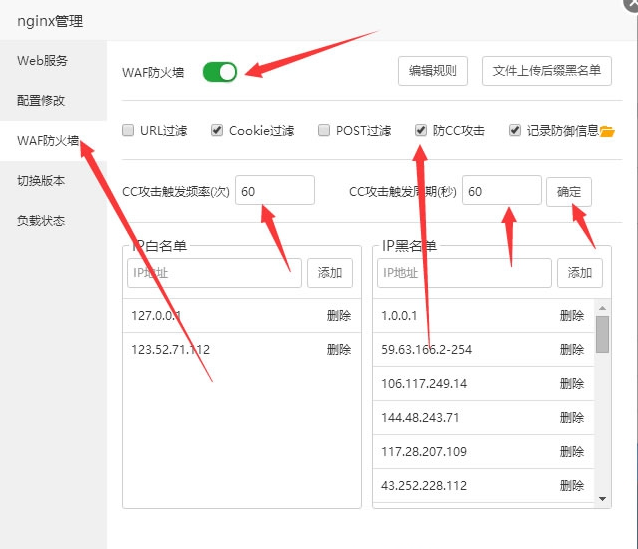Switch to the 配置修改 tab
The height and width of the screenshot is (549, 638).
point(42,100)
